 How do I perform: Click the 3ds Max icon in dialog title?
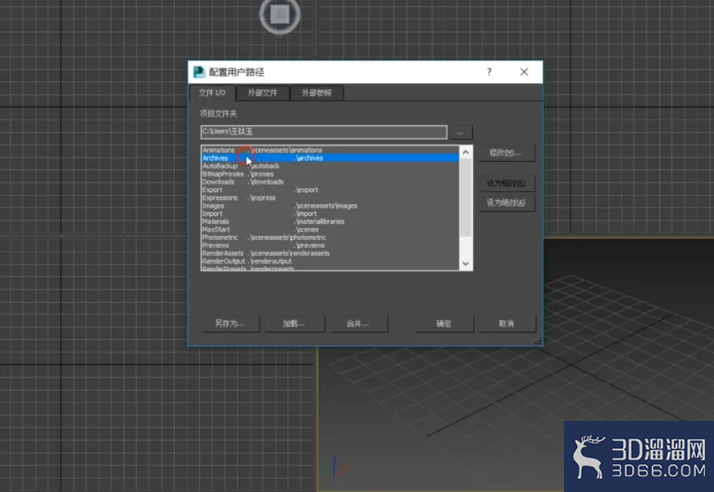click(x=199, y=72)
